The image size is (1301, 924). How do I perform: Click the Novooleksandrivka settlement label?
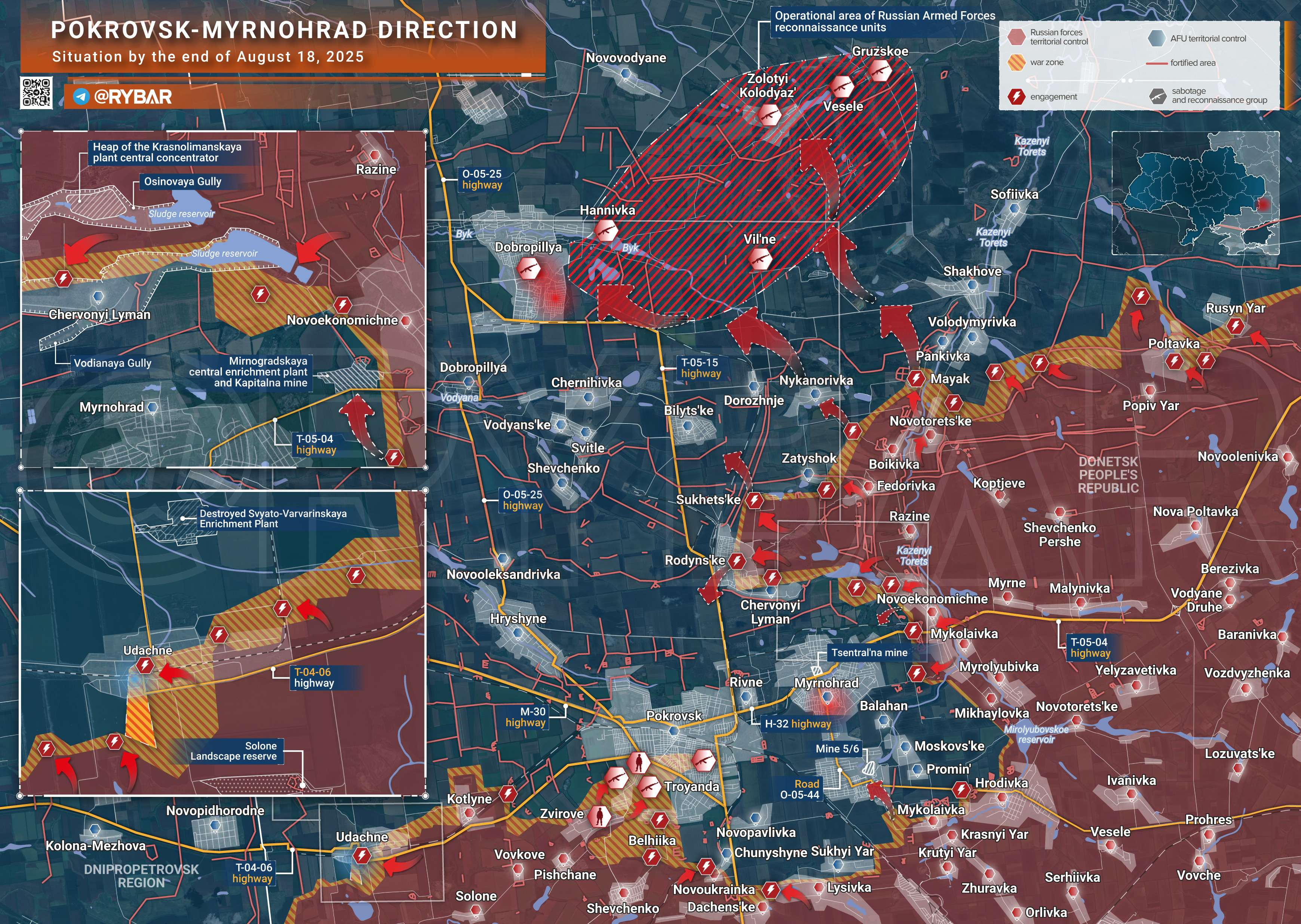pos(503,575)
